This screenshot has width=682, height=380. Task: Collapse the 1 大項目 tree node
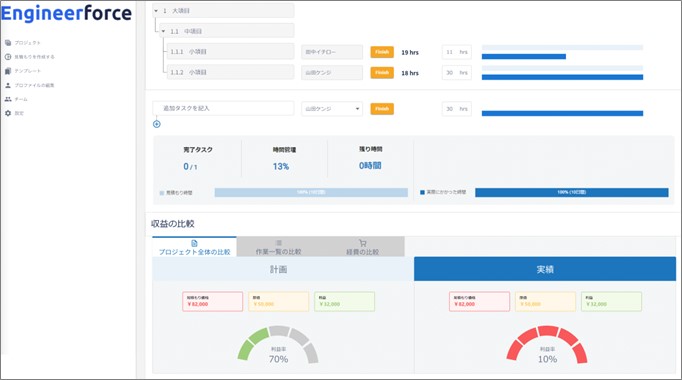pyautogui.click(x=156, y=10)
